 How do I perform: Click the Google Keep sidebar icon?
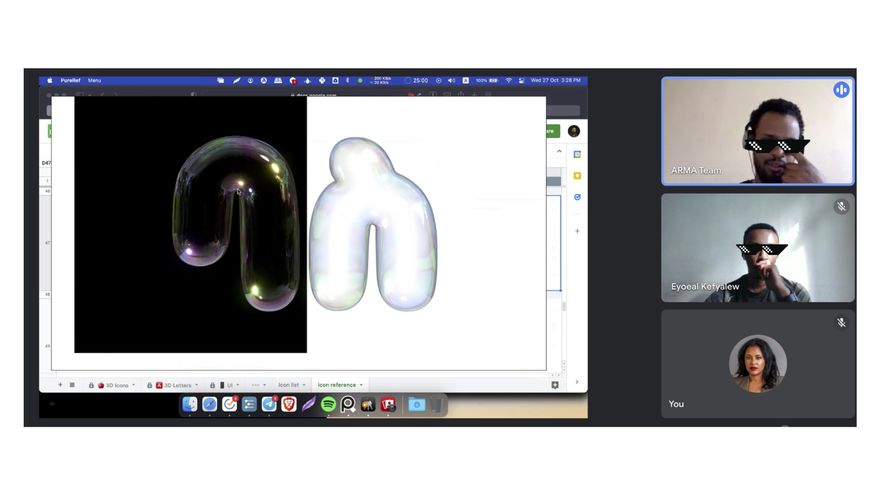pos(577,176)
